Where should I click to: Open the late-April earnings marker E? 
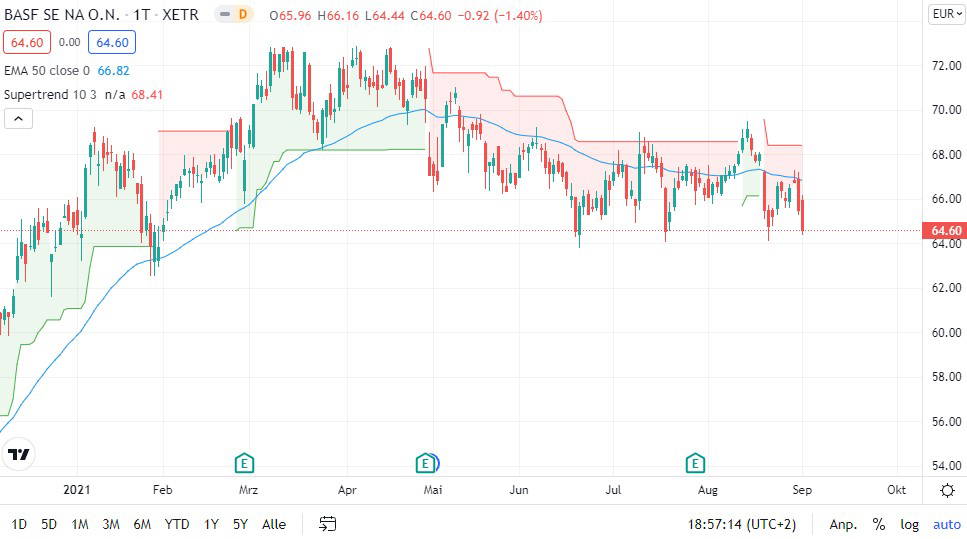pyautogui.click(x=425, y=463)
